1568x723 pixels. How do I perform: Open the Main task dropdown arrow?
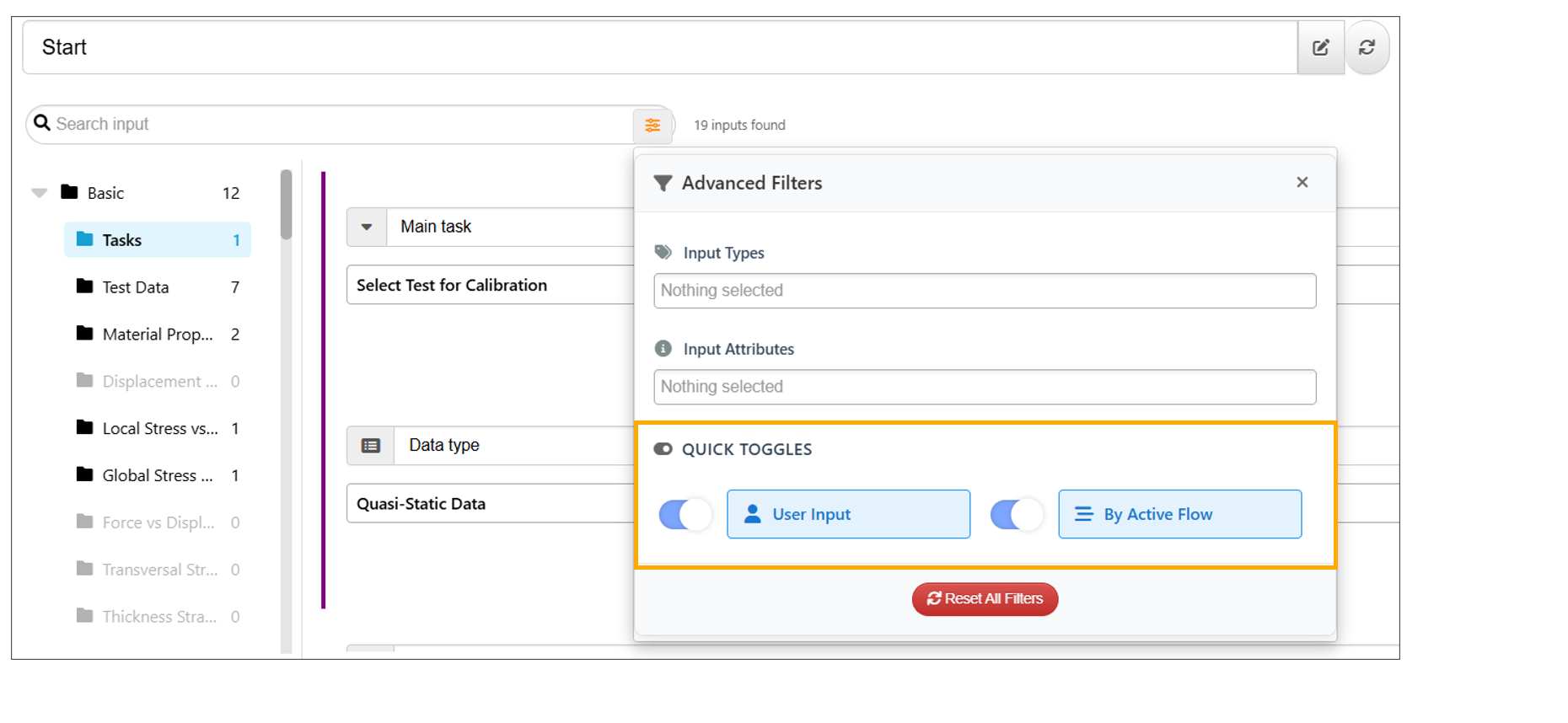coord(367,228)
